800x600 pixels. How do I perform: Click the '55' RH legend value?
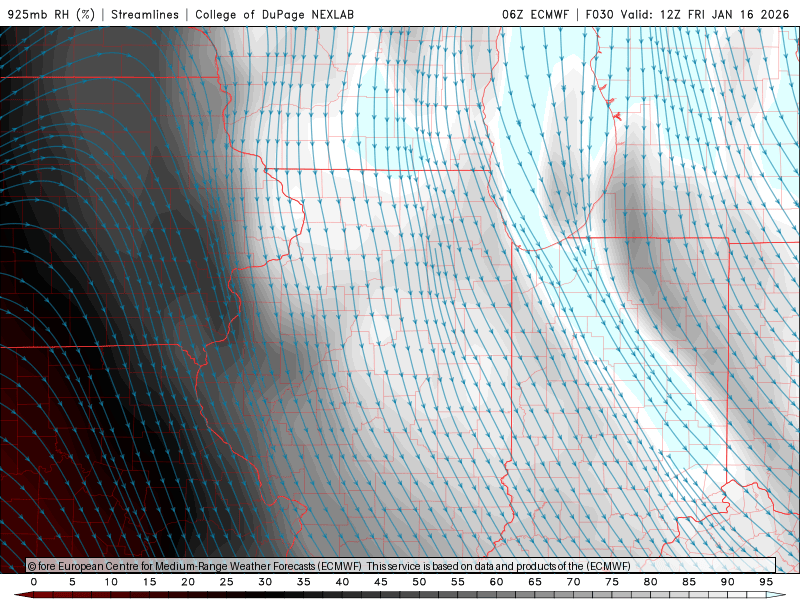pyautogui.click(x=458, y=582)
